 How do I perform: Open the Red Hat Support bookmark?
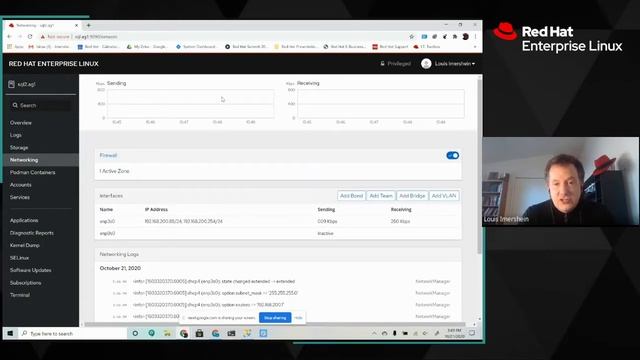coord(390,47)
